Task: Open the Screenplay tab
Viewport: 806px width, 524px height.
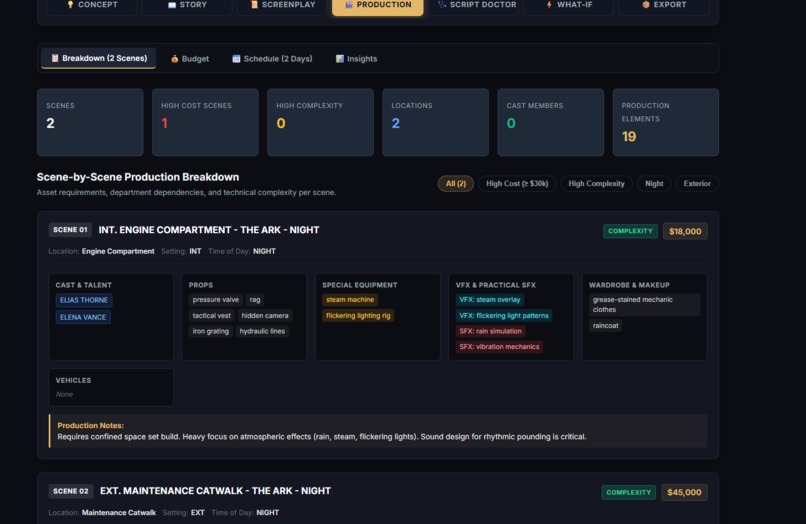Action: tap(282, 5)
